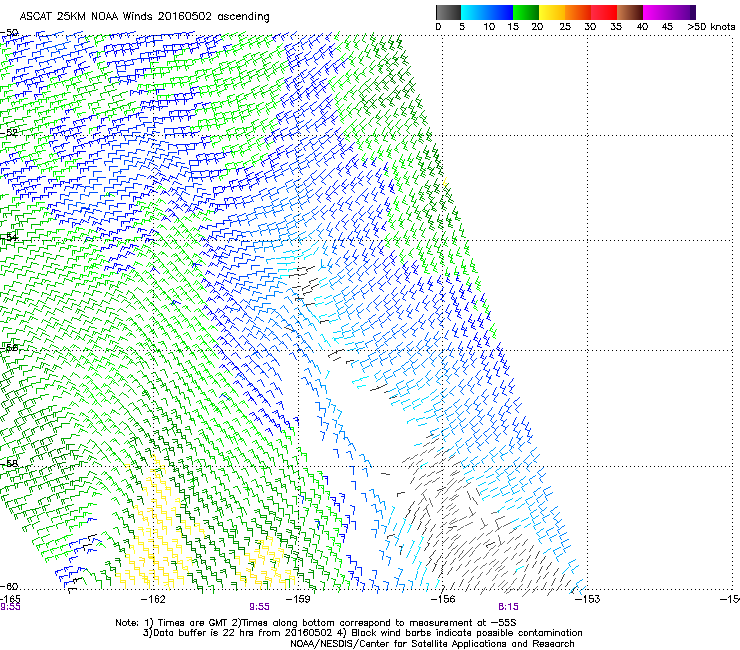Click the -52 latitude label

(x=9, y=133)
